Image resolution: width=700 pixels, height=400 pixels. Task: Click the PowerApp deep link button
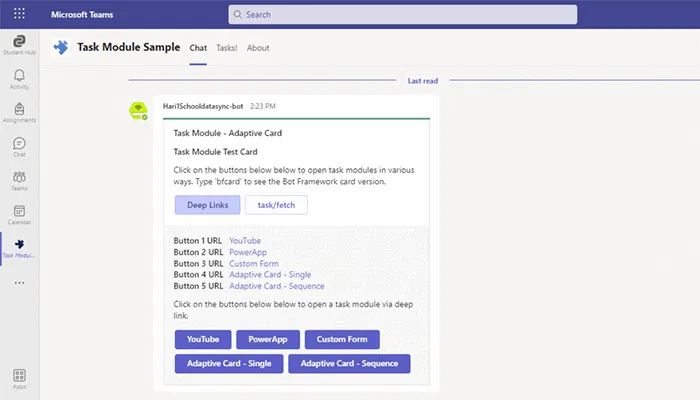[268, 339]
